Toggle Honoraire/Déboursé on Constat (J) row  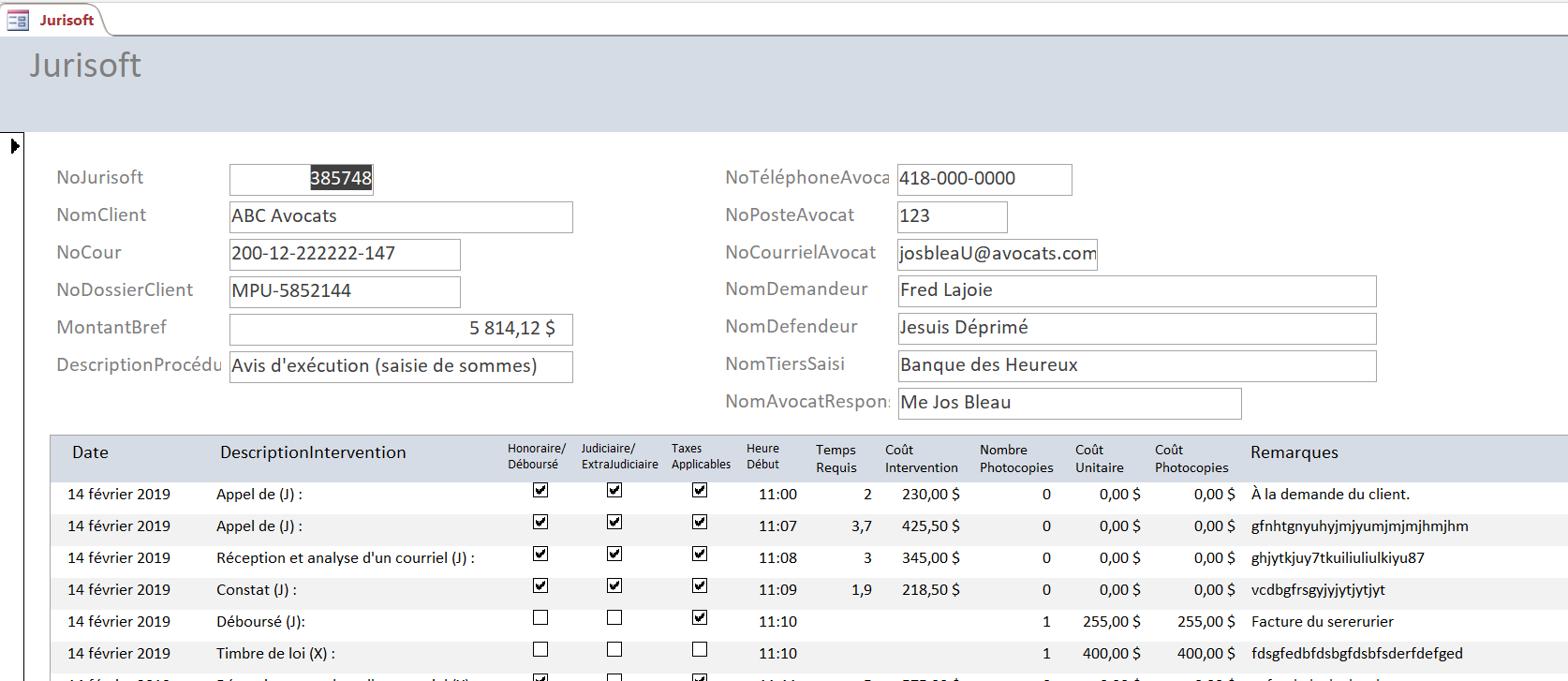tap(540, 585)
